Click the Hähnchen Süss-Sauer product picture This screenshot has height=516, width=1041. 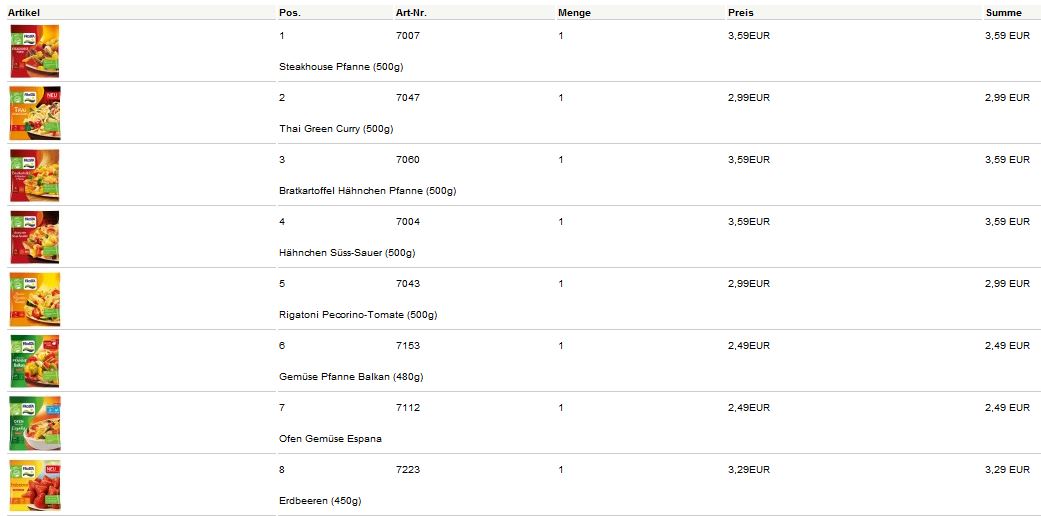tap(34, 237)
